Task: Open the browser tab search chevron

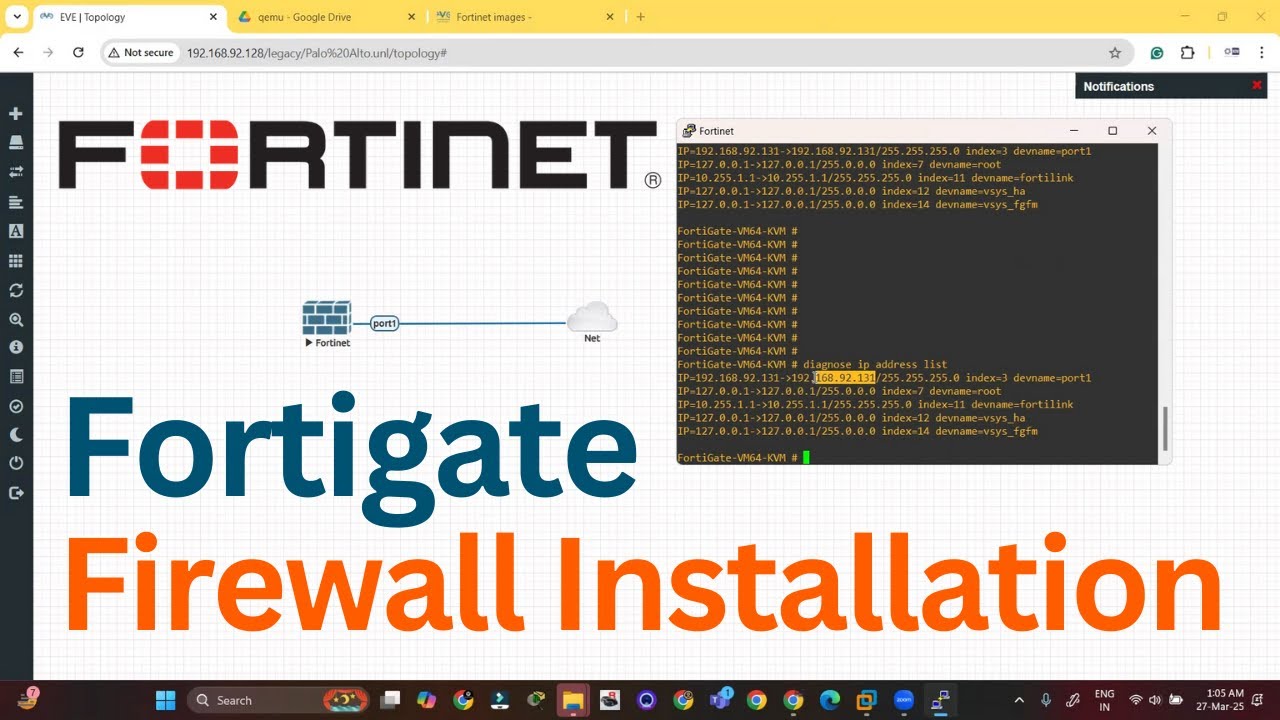Action: coord(16,16)
